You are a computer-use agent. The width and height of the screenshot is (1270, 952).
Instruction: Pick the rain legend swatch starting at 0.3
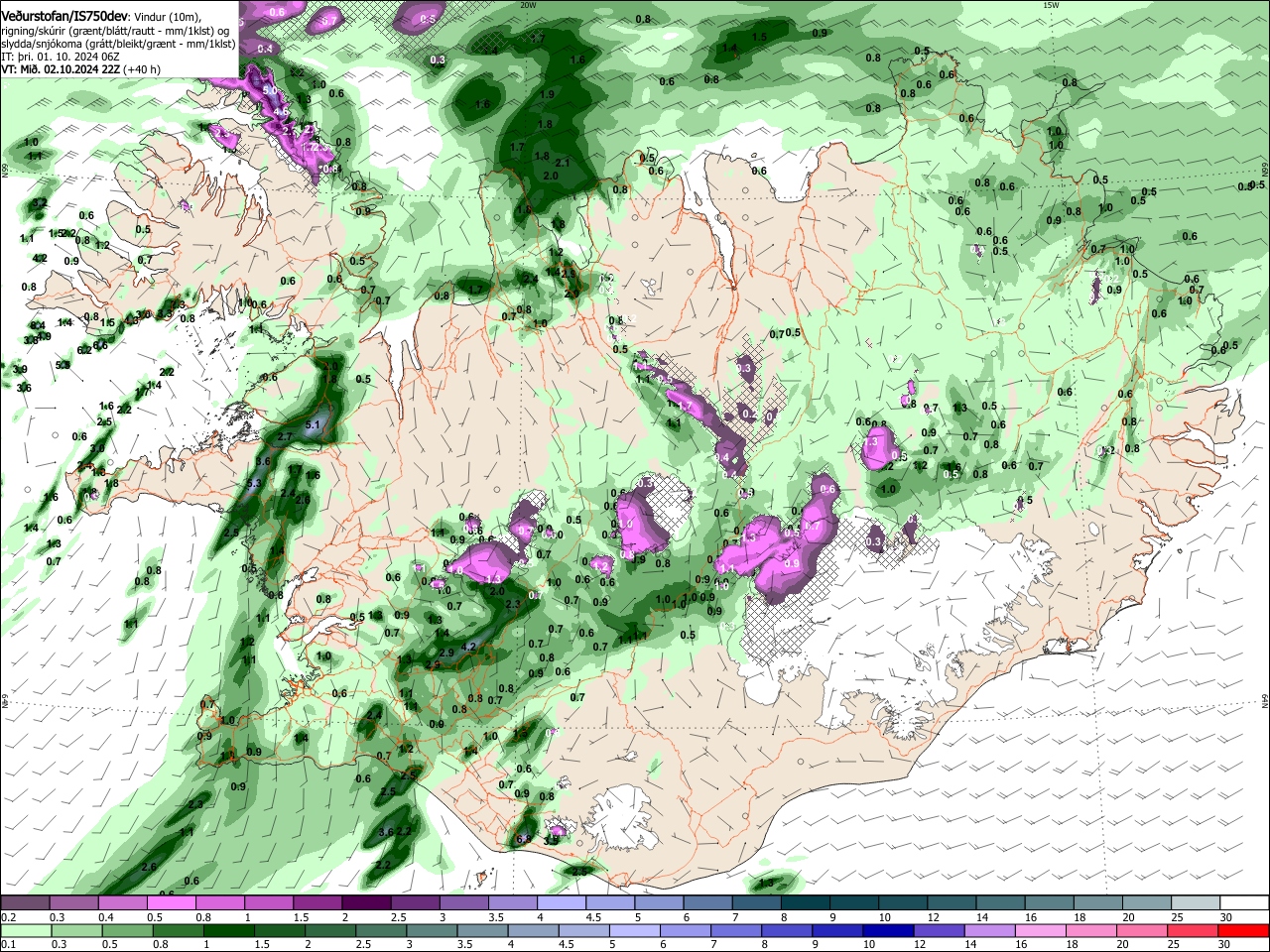click(76, 930)
